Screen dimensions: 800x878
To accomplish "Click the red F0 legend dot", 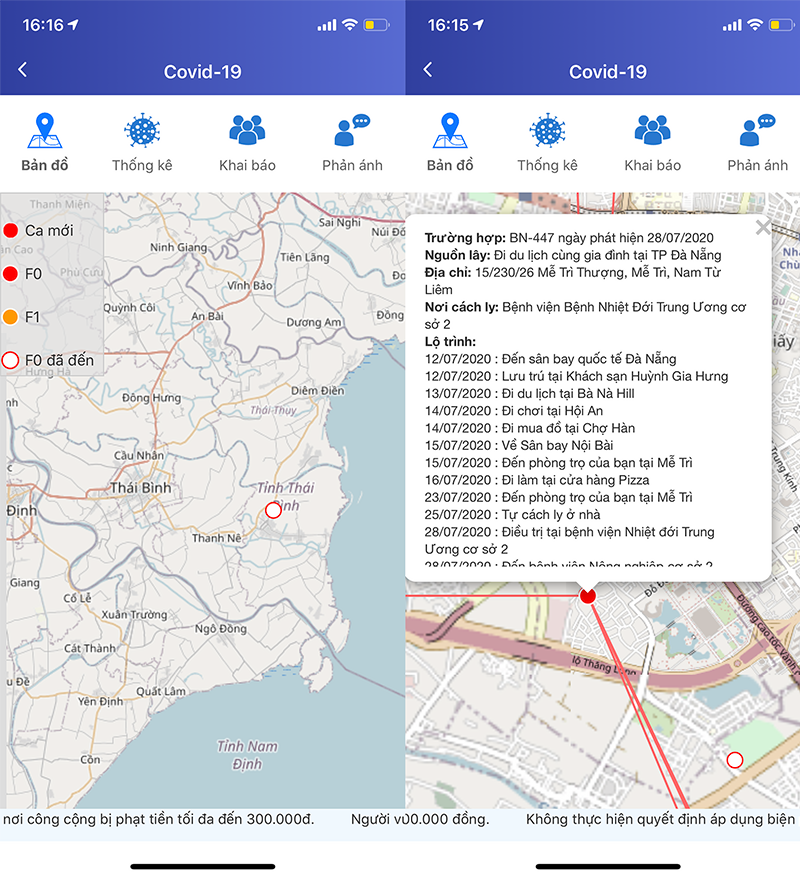I will pos(11,274).
